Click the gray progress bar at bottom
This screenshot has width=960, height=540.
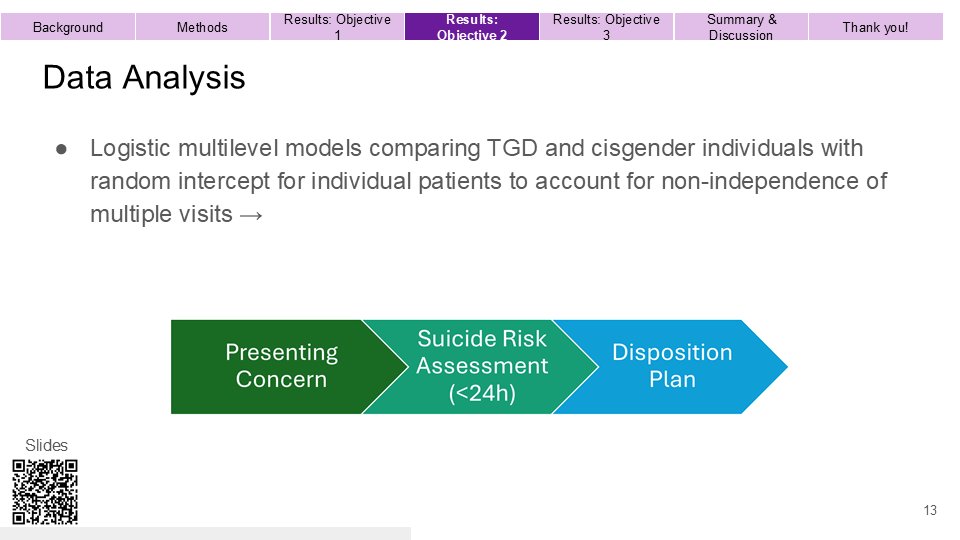coord(206,533)
